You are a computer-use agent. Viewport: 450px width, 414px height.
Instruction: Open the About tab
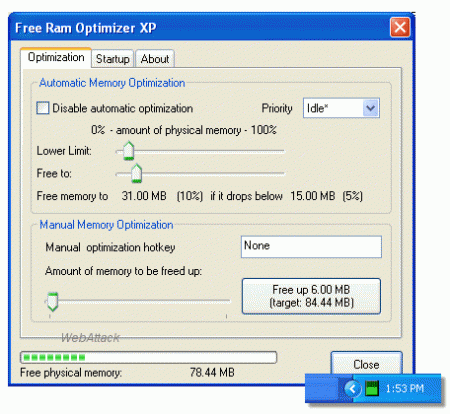click(155, 59)
